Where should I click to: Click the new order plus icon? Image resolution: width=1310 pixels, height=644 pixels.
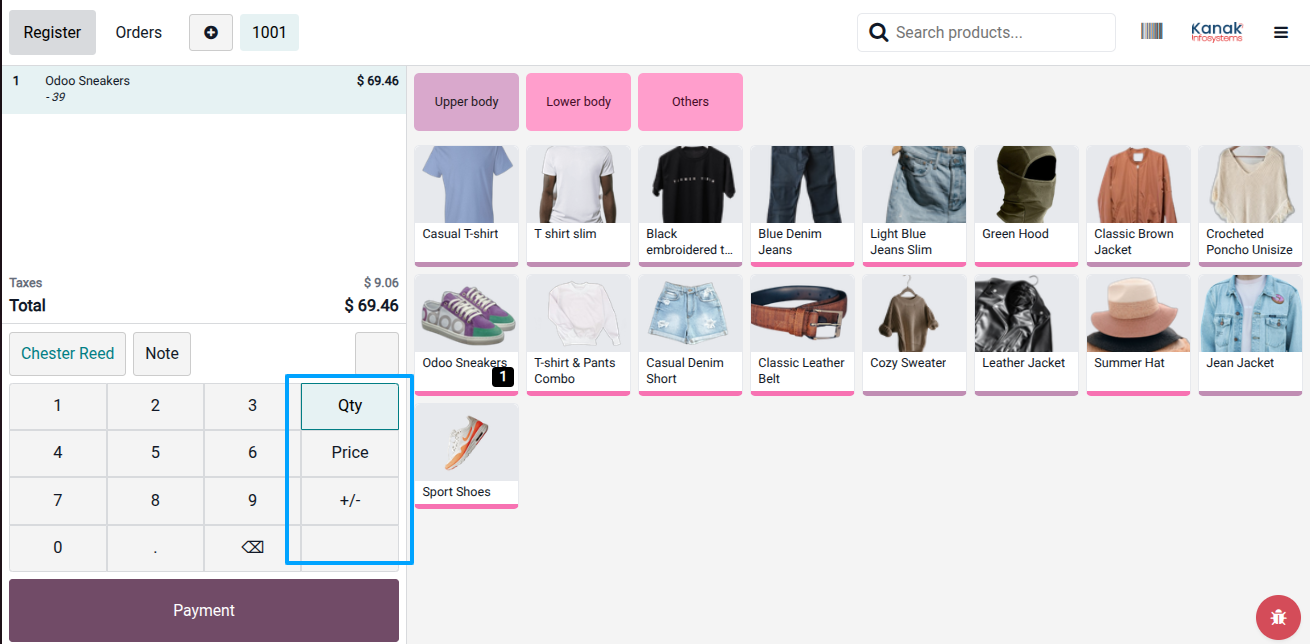click(211, 32)
